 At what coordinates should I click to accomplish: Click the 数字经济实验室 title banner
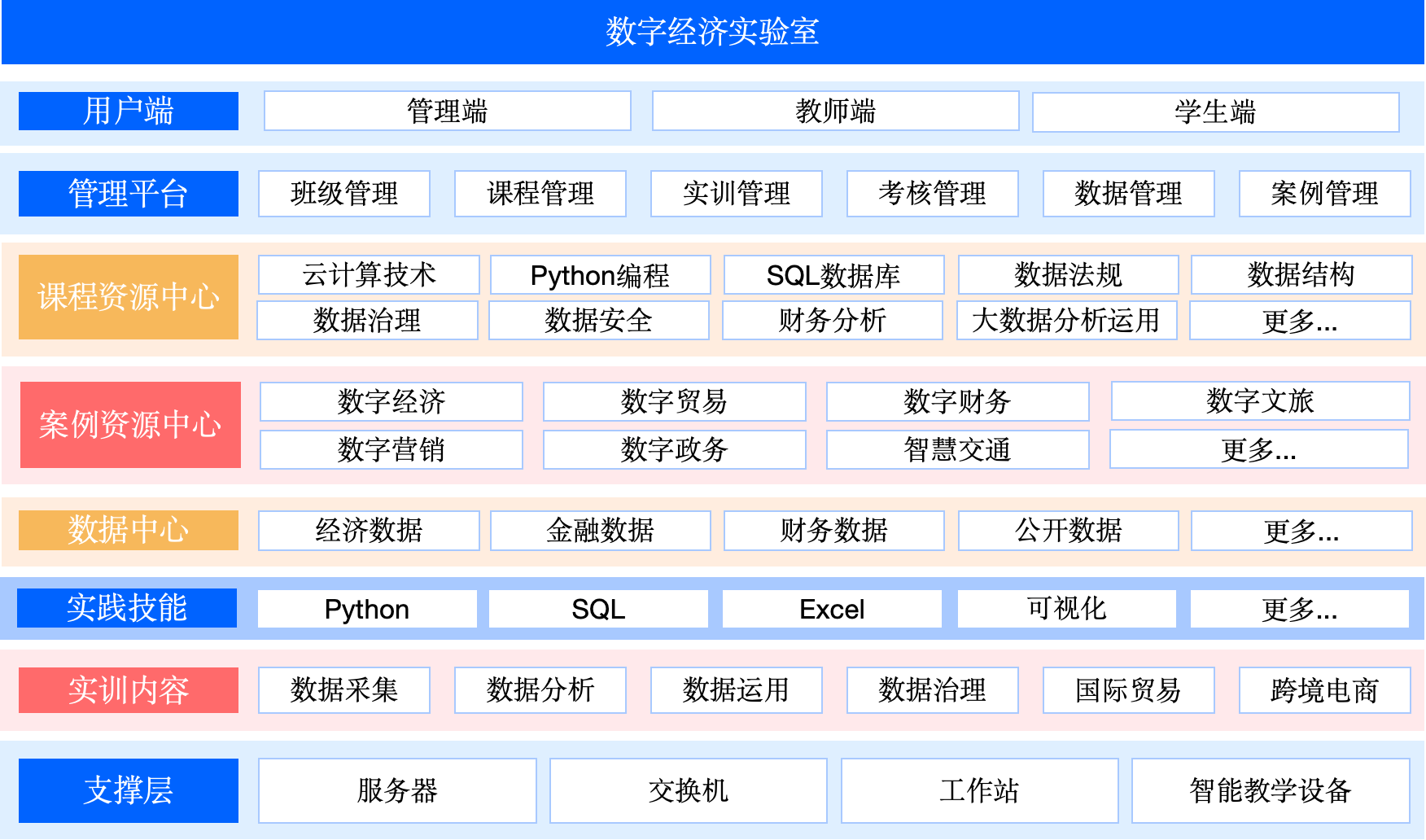click(712, 32)
